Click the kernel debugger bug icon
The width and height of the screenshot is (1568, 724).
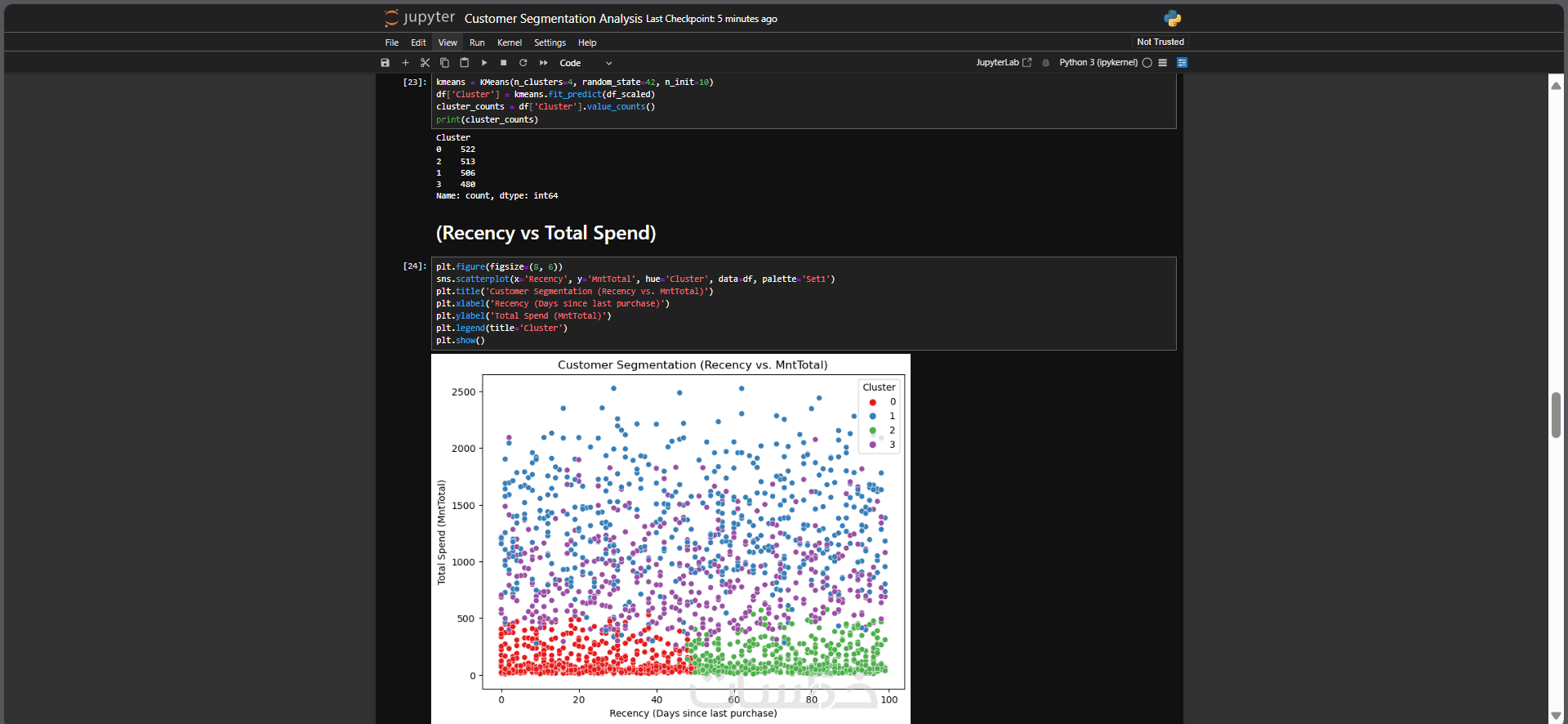pyautogui.click(x=1045, y=63)
